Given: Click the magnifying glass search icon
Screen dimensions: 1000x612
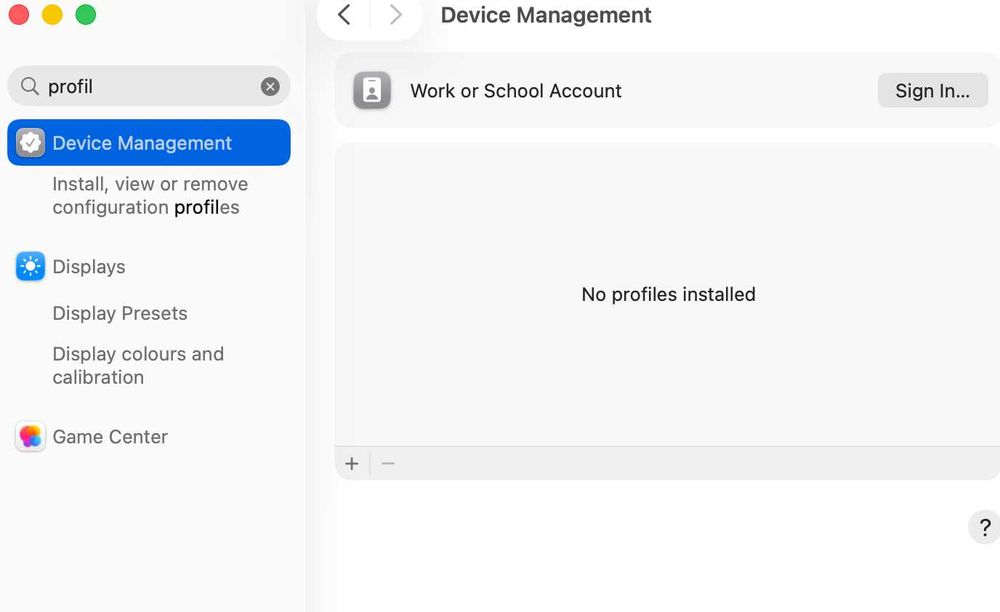Looking at the screenshot, I should (29, 86).
